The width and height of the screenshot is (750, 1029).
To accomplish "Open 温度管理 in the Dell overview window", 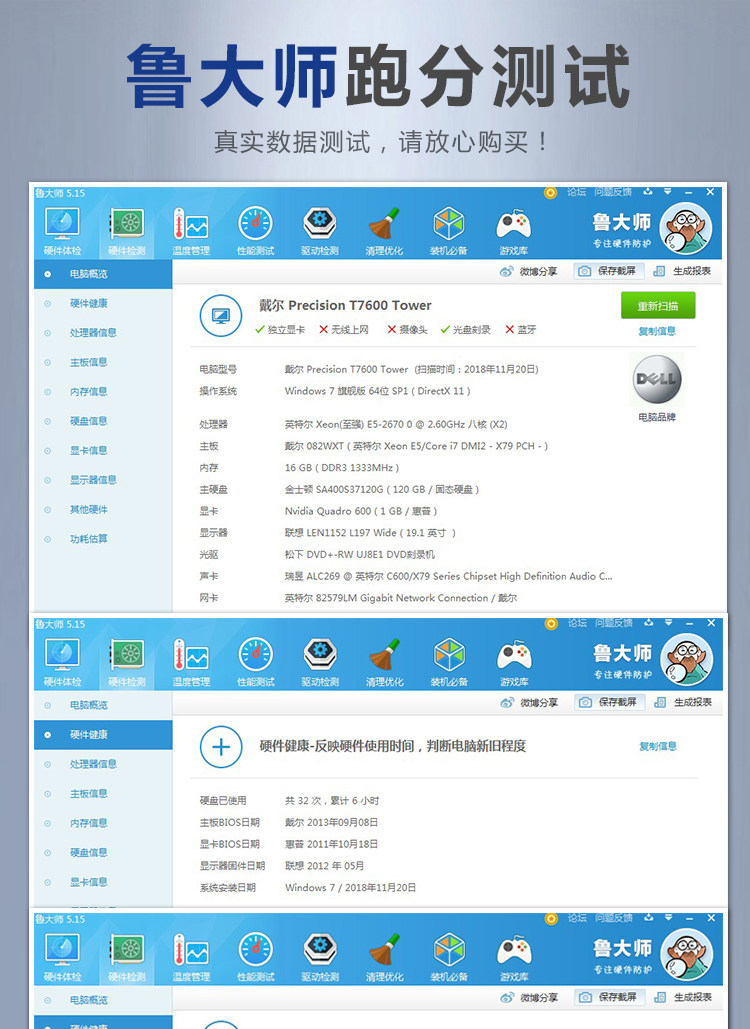I will (191, 231).
